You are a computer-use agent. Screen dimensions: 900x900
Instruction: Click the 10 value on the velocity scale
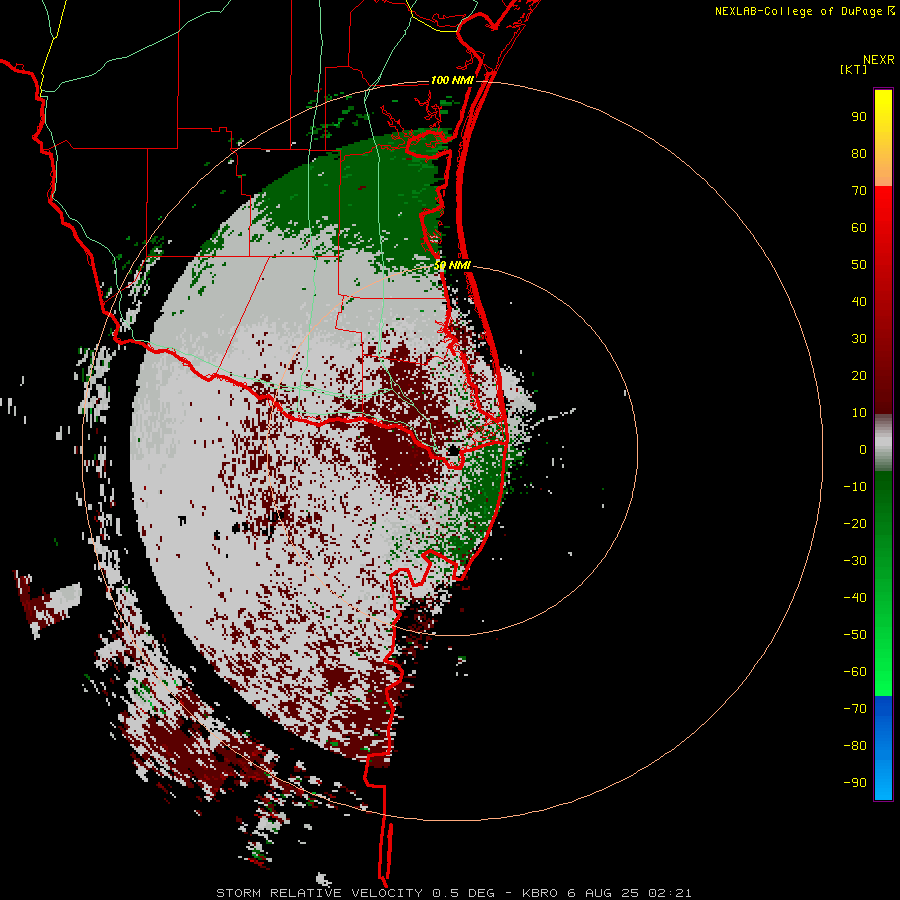point(859,413)
